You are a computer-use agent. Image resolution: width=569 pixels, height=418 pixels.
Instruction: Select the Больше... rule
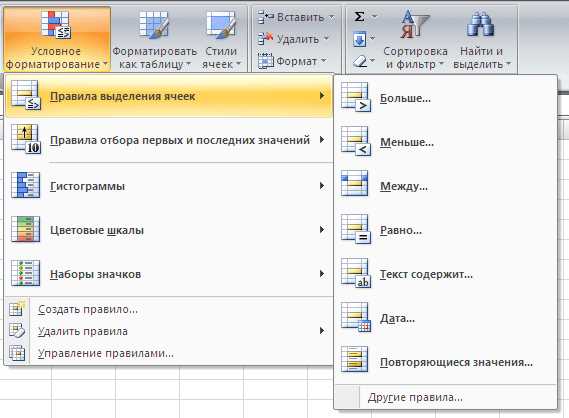[x=446, y=98]
